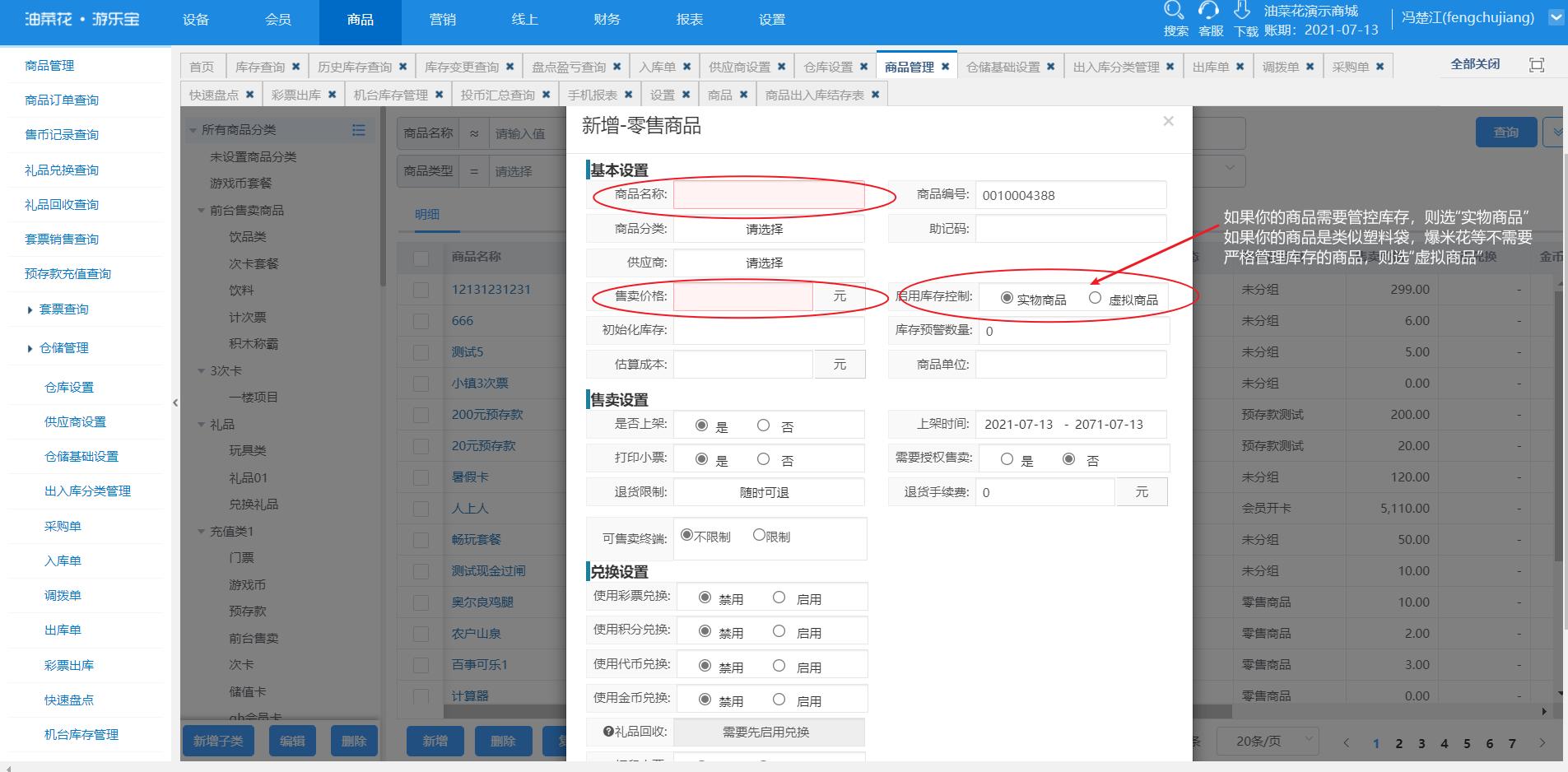The width and height of the screenshot is (1568, 772).
Task: Close the 调拨单 tab
Action: pos(1310,67)
